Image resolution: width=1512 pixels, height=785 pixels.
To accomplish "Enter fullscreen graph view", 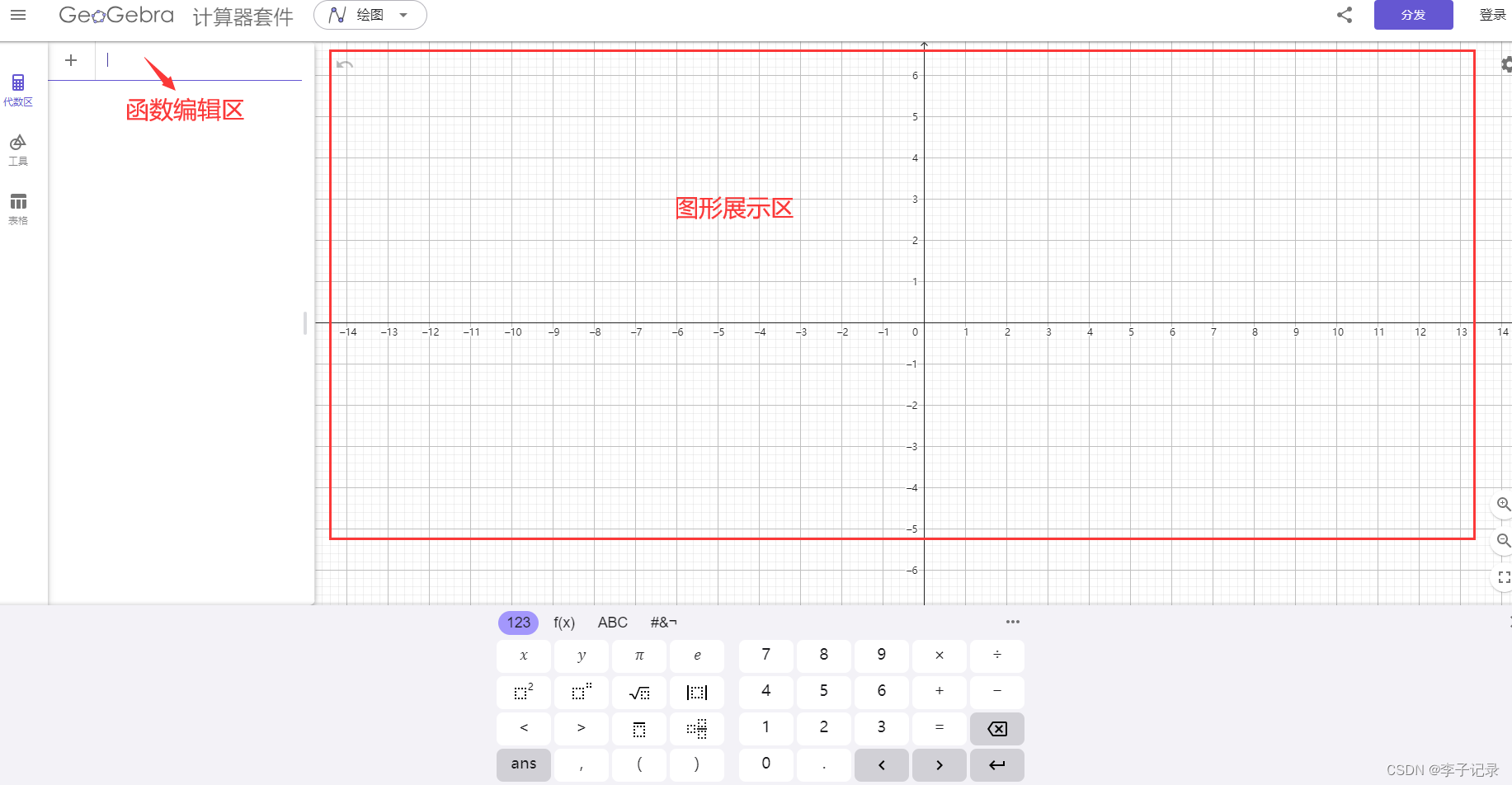I will tap(1504, 577).
